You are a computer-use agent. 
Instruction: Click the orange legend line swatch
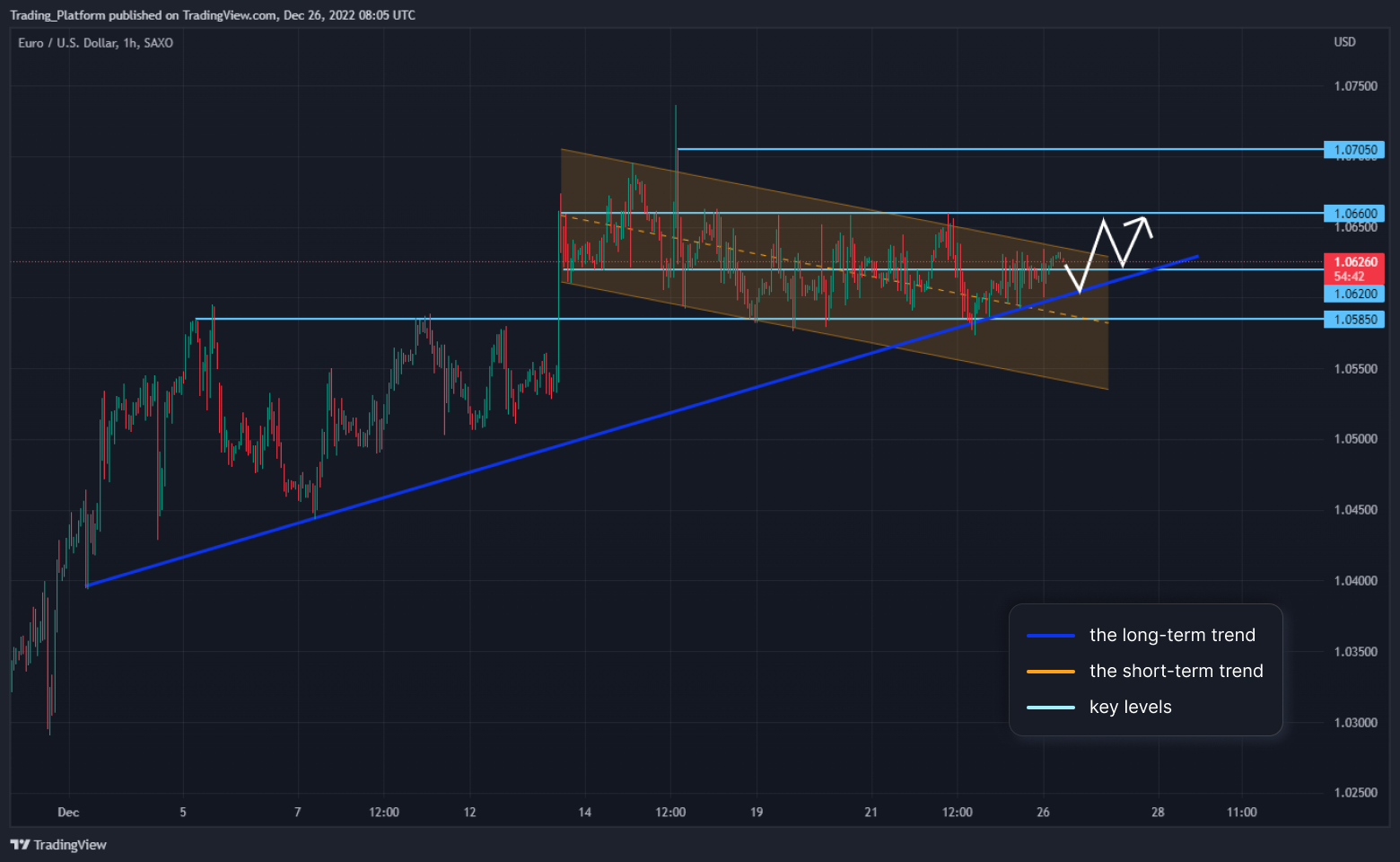[x=1051, y=672]
